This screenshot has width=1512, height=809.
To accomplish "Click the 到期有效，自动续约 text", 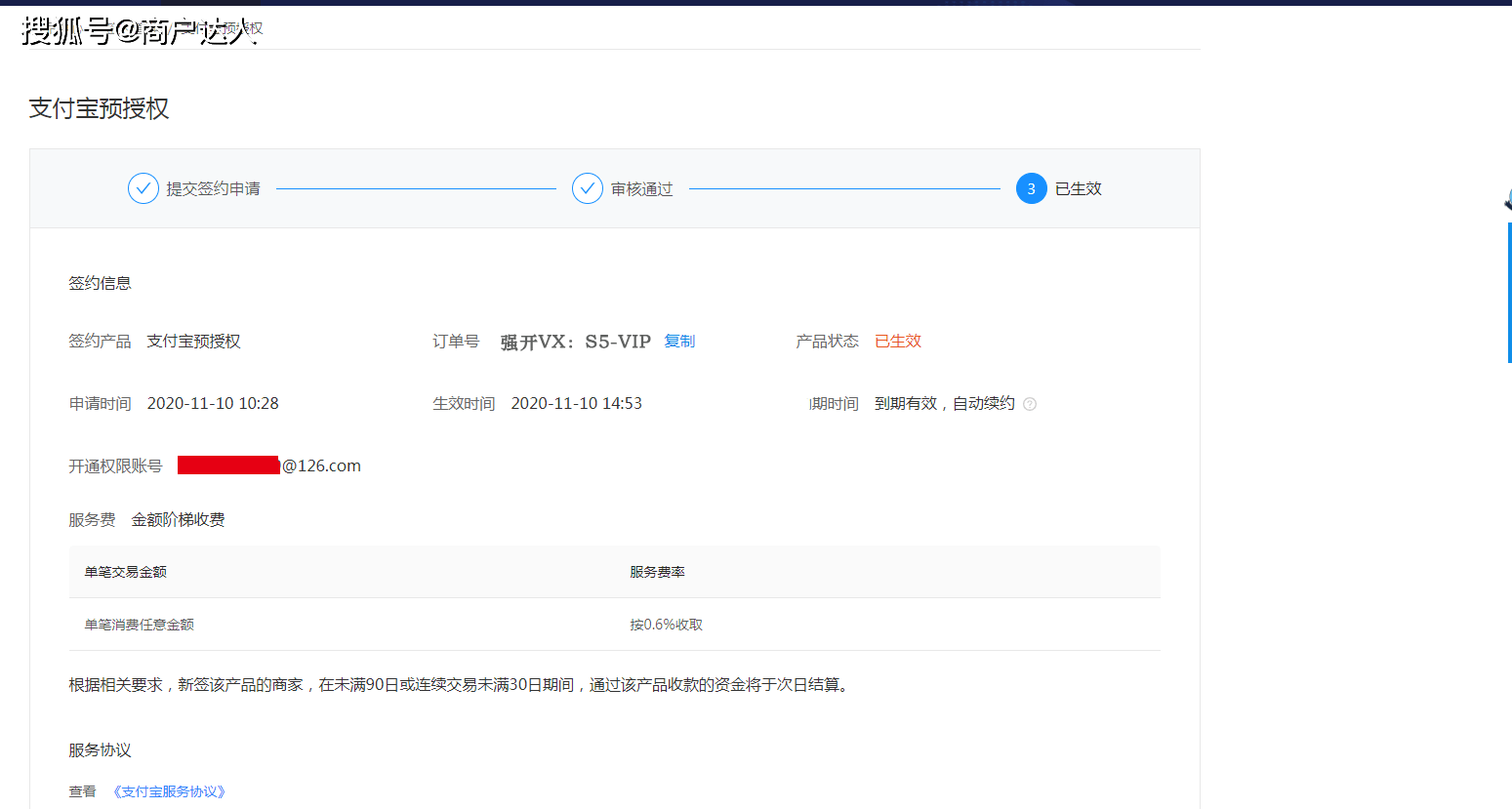I will 945,403.
